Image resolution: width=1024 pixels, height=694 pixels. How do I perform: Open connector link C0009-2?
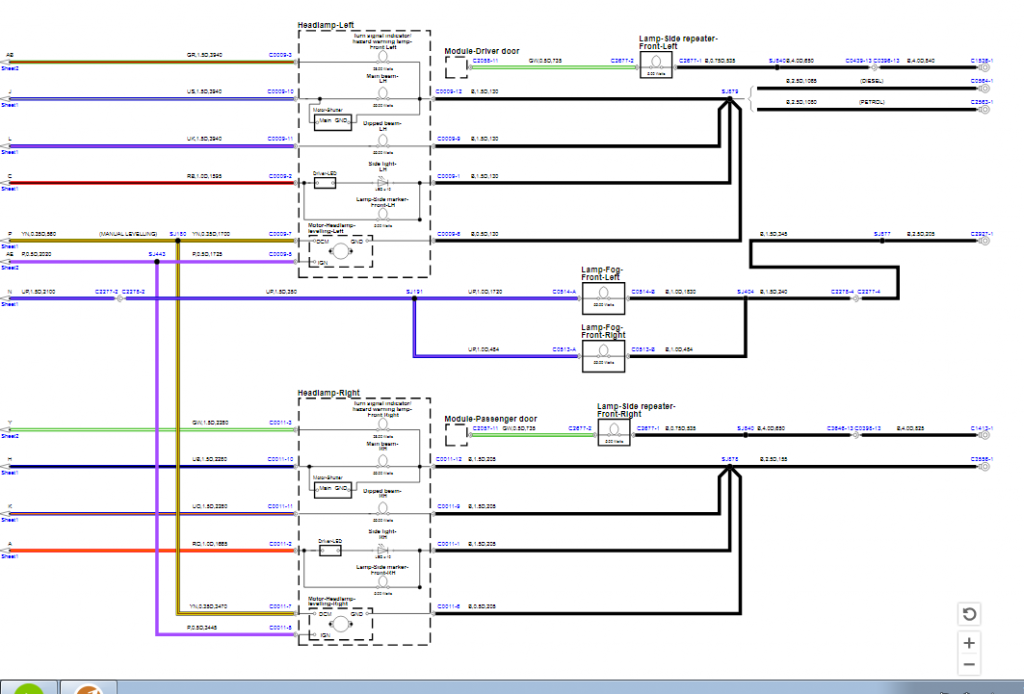point(280,176)
